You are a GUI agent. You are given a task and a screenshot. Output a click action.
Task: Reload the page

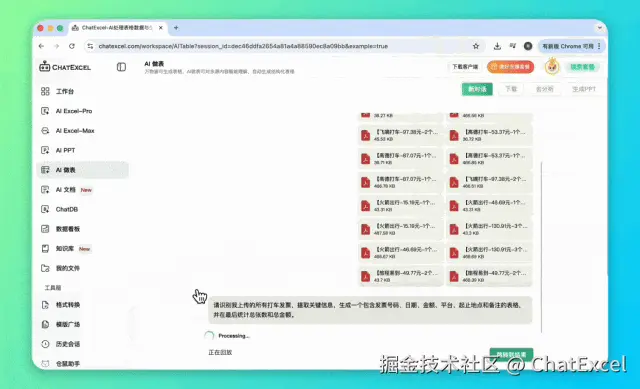[72, 46]
